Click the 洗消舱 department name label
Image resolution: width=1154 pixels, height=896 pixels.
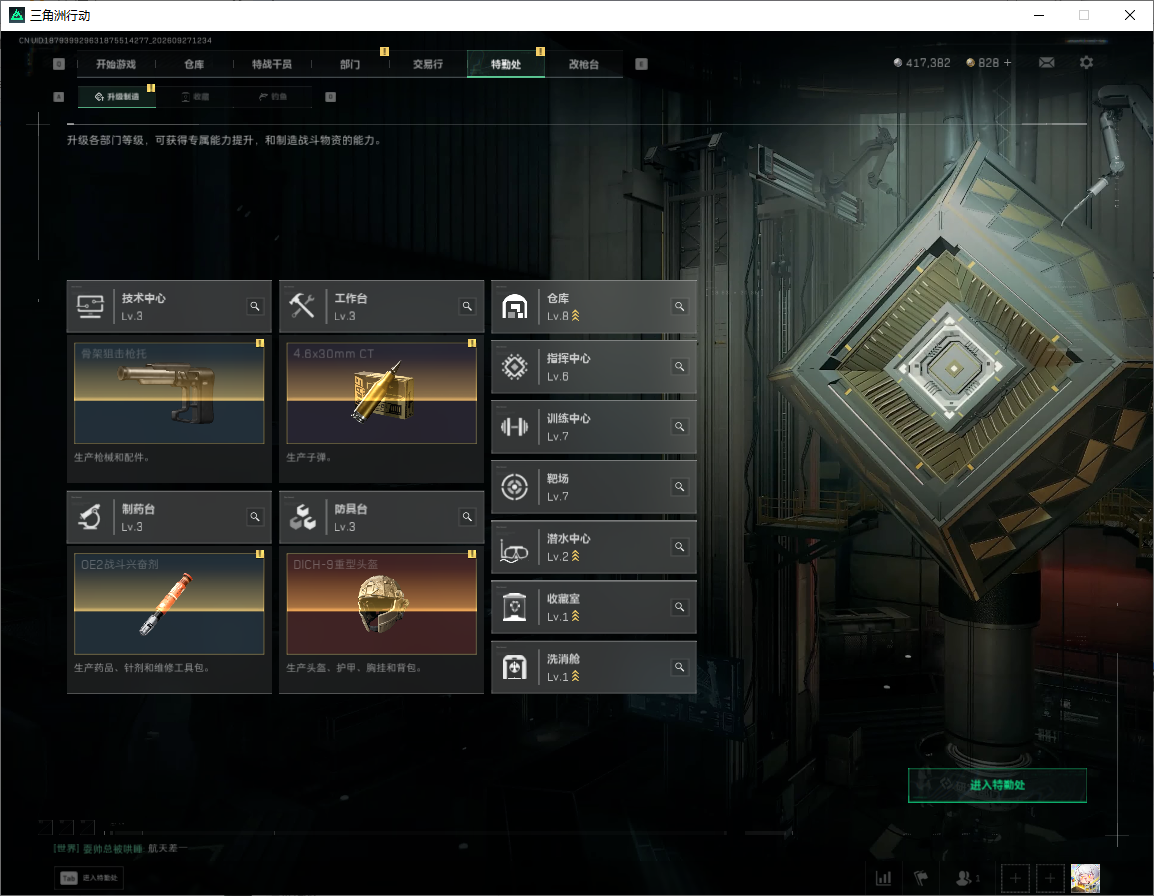pos(563,659)
